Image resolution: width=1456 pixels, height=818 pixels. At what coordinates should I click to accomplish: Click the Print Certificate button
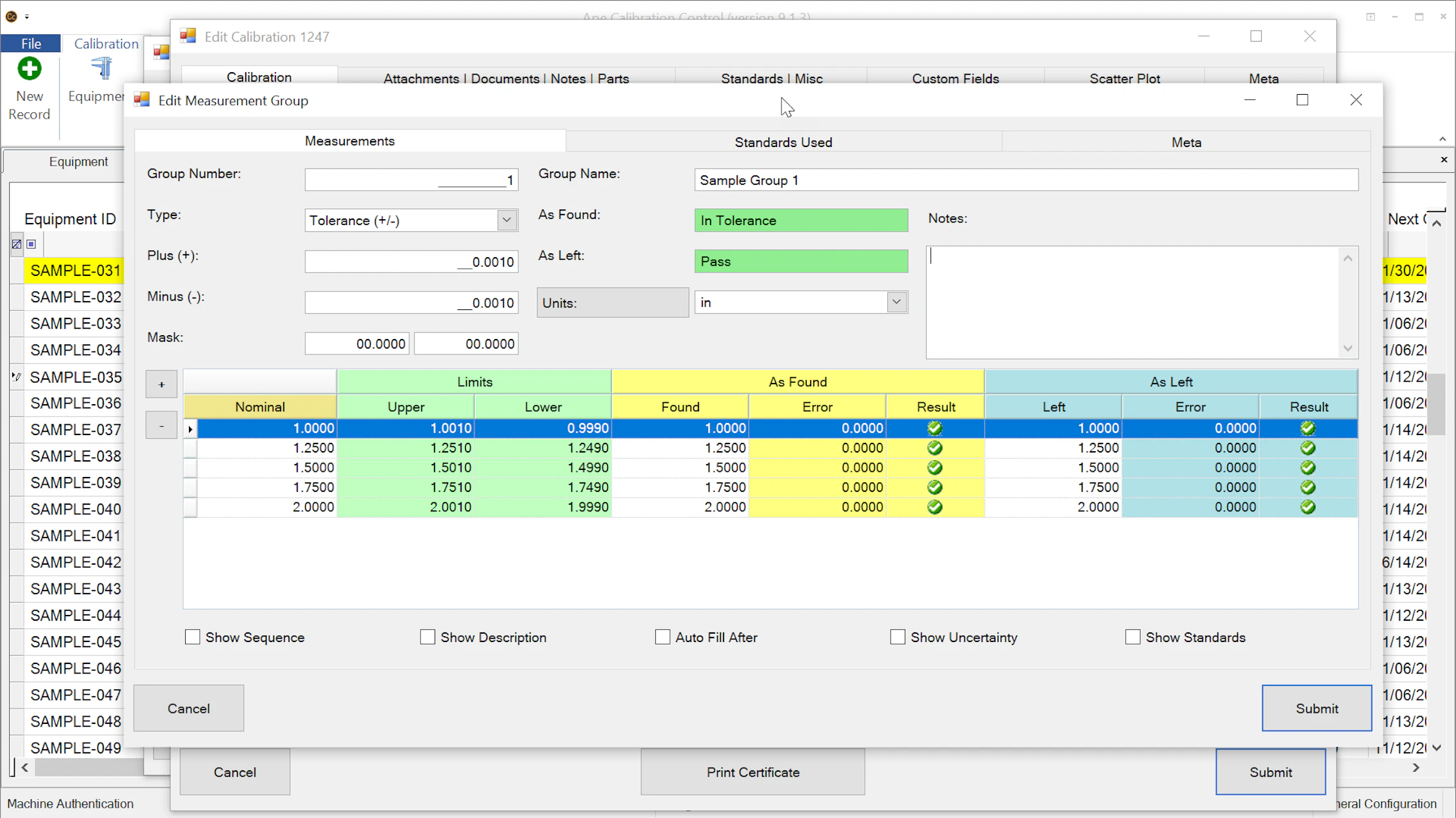[752, 772]
